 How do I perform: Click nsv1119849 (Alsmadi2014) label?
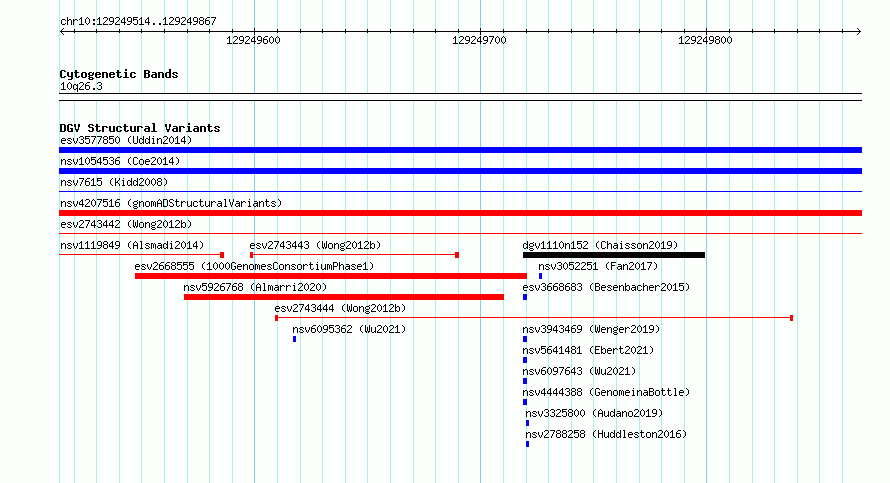tap(132, 245)
